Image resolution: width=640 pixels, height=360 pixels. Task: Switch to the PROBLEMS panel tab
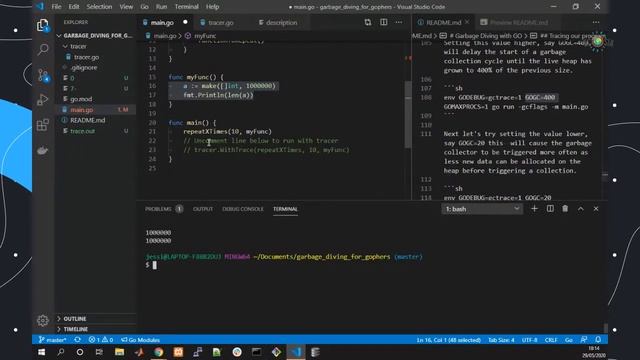164,209
